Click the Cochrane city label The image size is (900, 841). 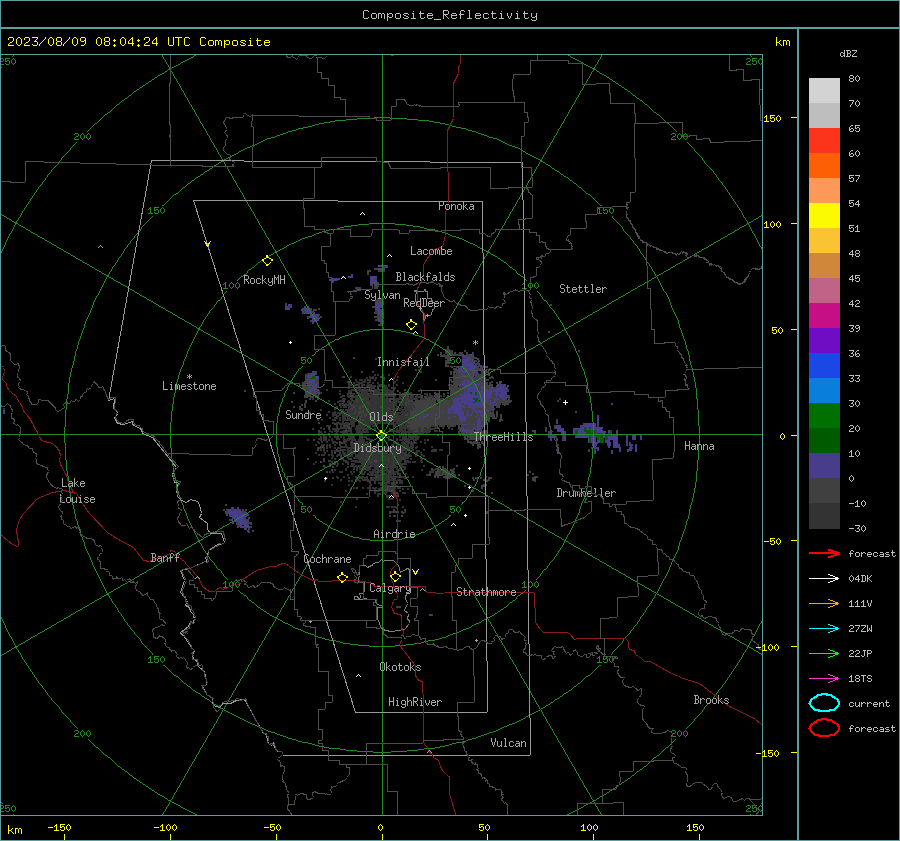click(327, 559)
